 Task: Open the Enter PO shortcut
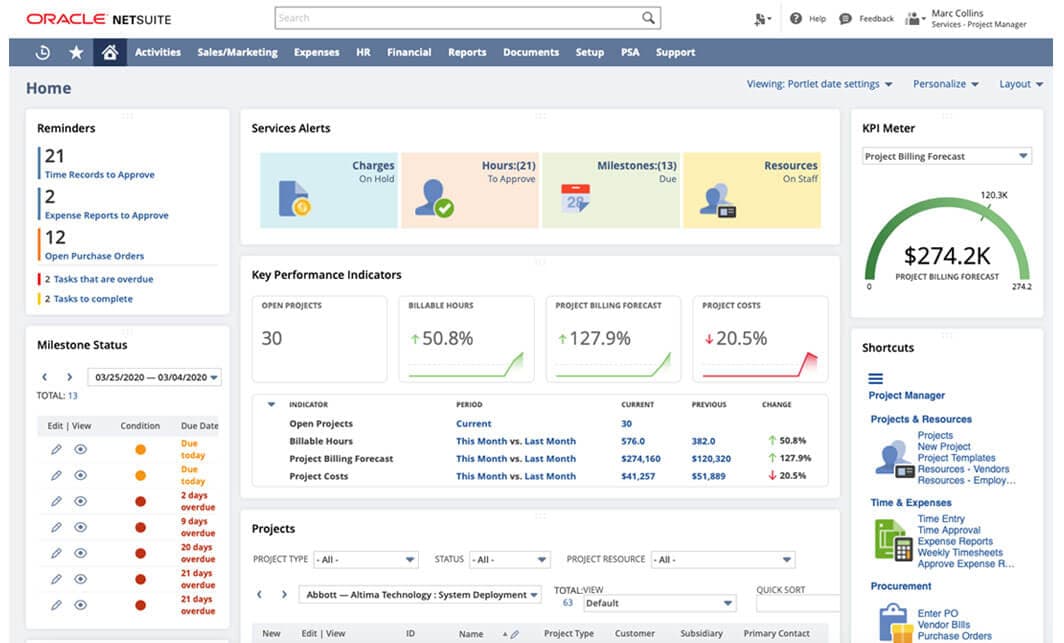point(938,613)
